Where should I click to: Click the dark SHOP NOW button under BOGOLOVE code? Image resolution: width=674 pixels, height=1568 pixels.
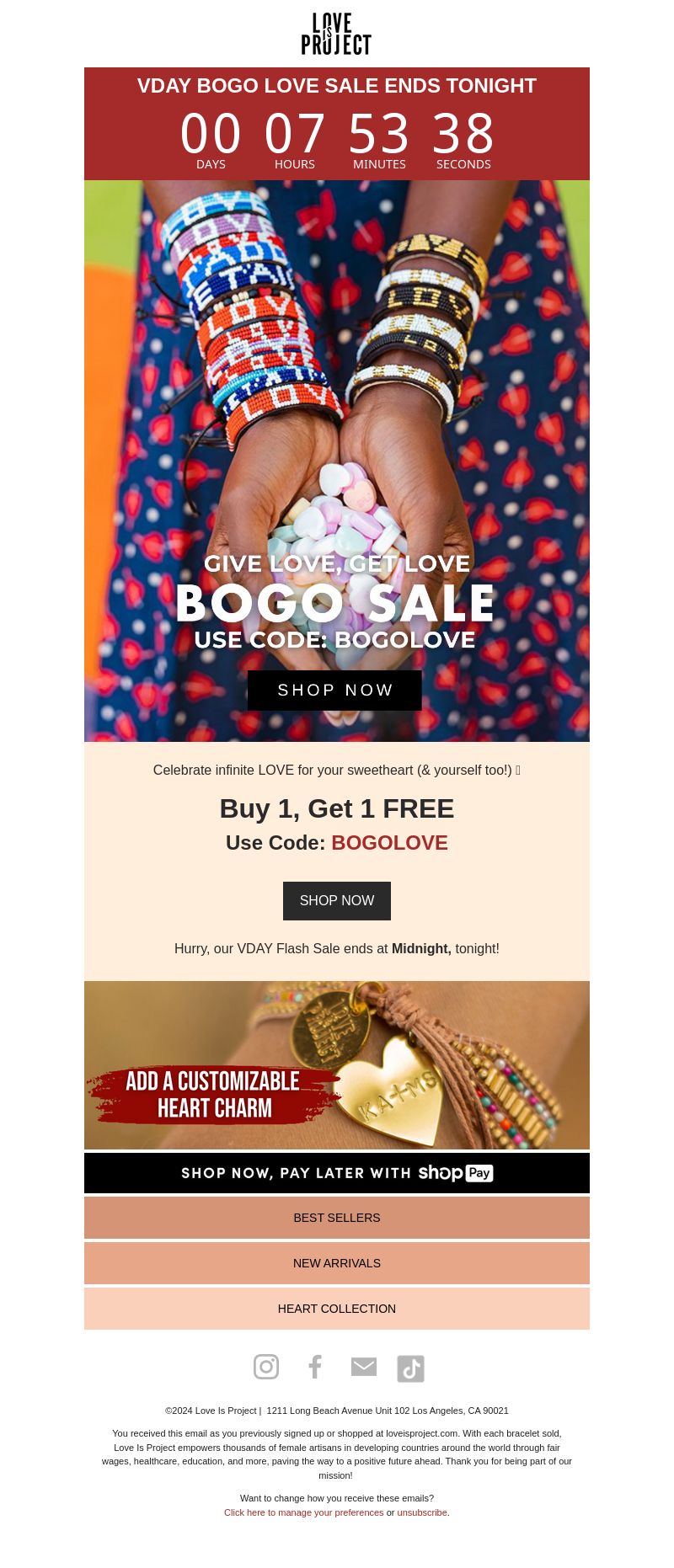pyautogui.click(x=337, y=901)
